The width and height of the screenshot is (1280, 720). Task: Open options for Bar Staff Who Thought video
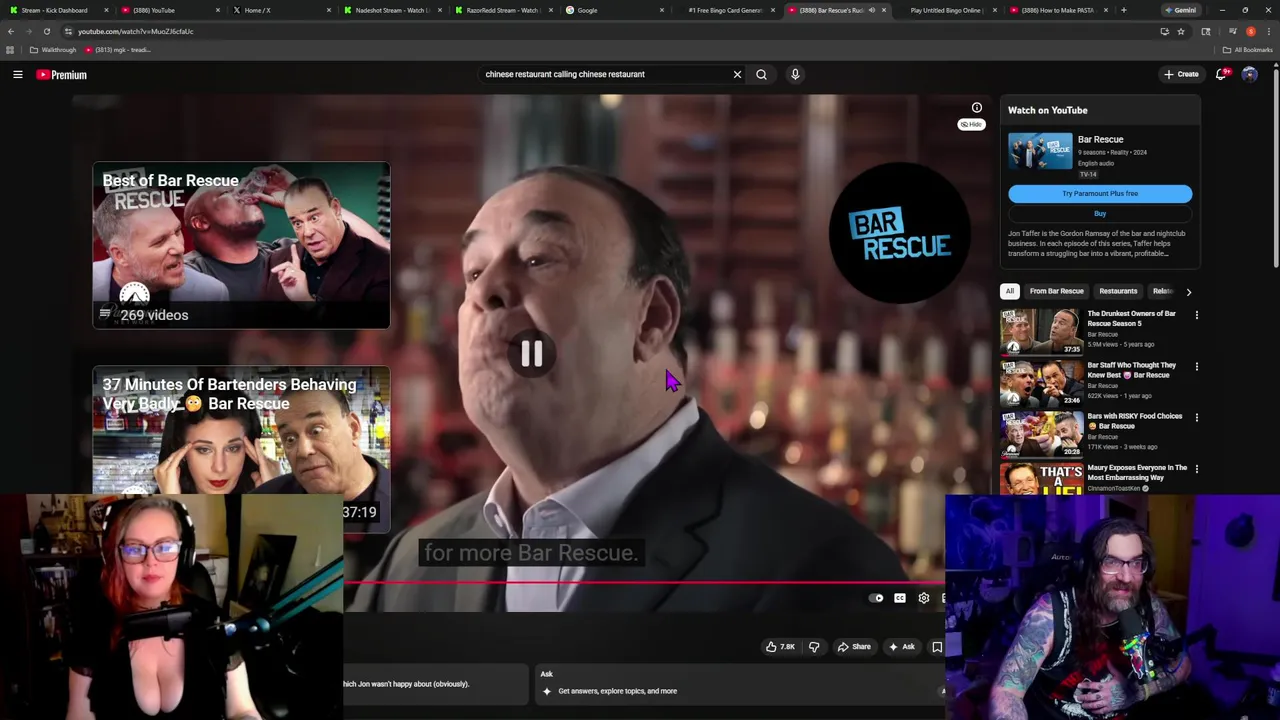tap(1196, 366)
